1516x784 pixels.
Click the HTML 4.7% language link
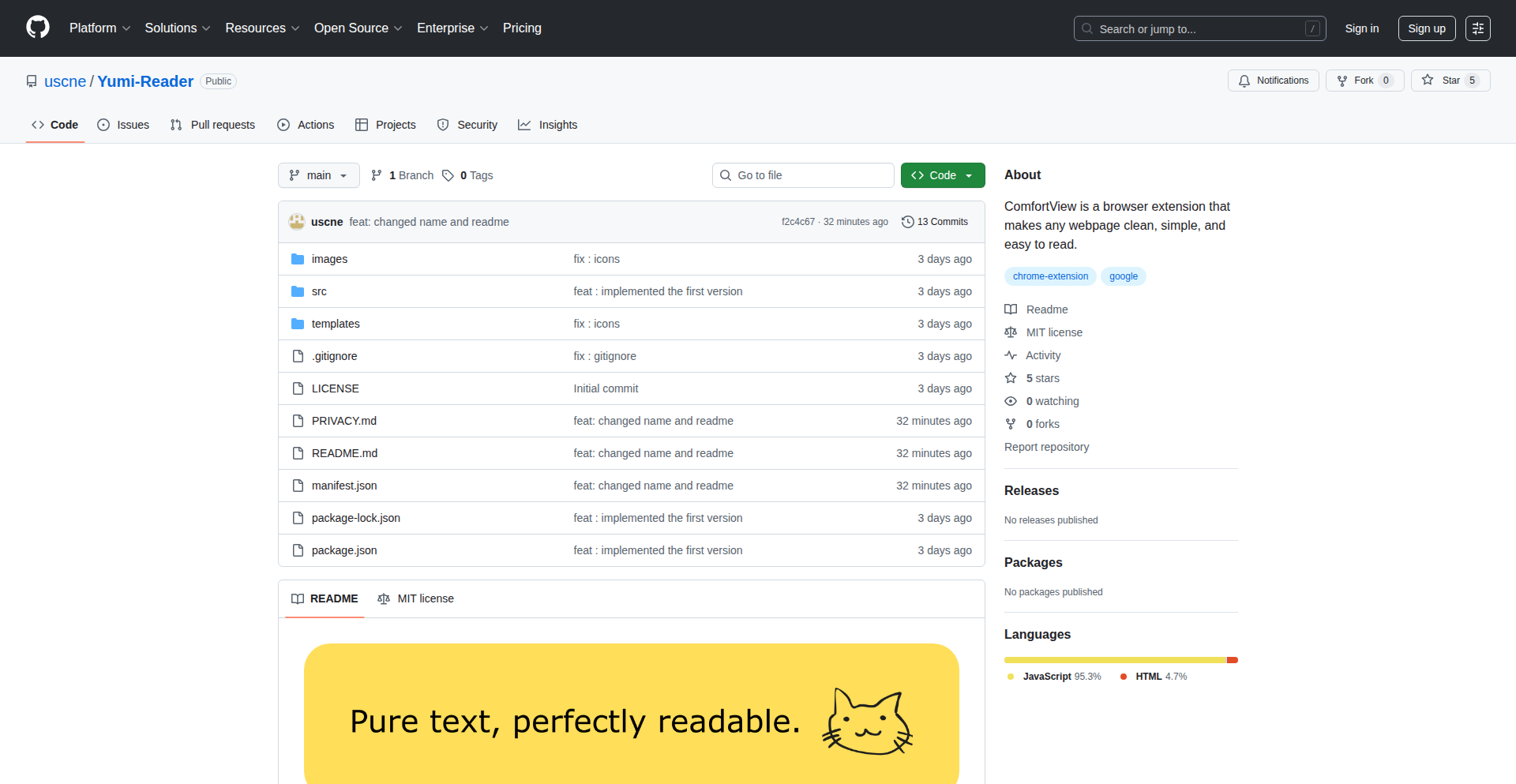1154,677
